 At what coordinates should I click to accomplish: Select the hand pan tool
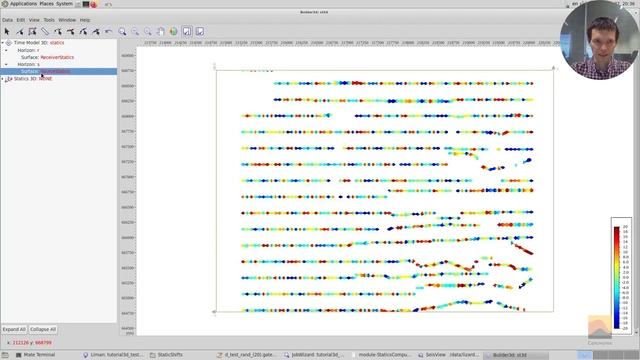(x=161, y=31)
